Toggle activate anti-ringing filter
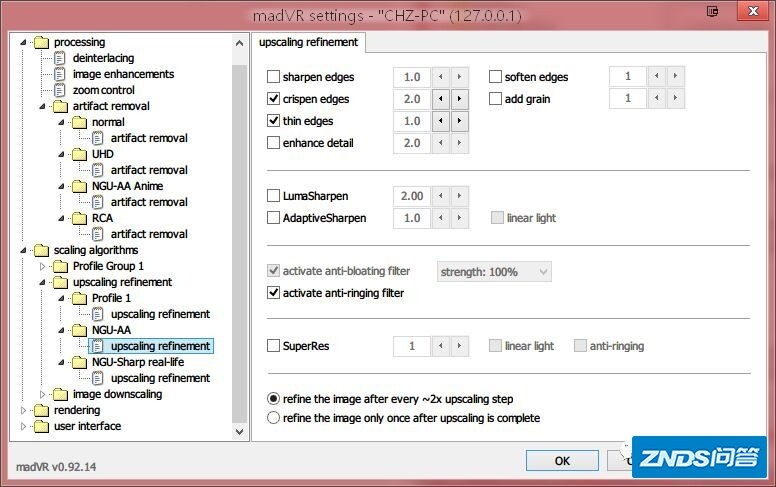 pos(273,292)
